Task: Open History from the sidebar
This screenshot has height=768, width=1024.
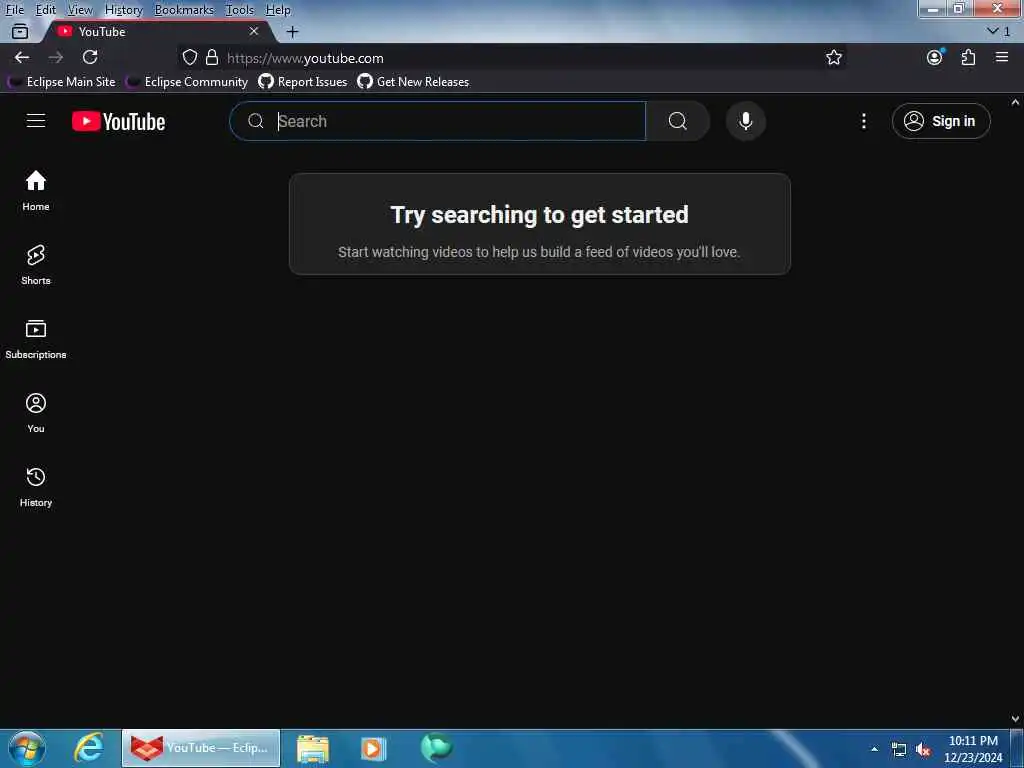Action: pyautogui.click(x=36, y=487)
